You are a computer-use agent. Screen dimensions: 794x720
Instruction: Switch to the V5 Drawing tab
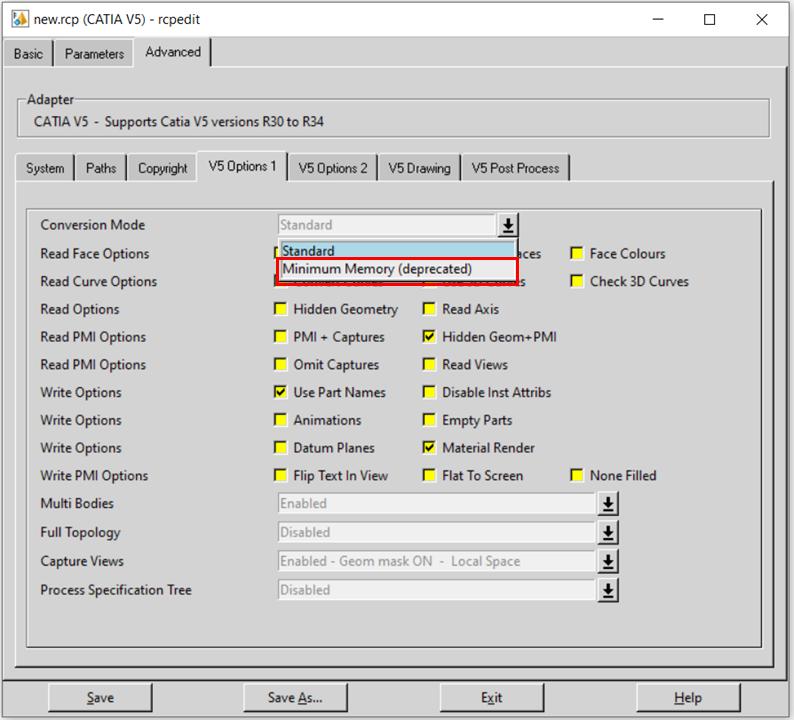(x=419, y=168)
